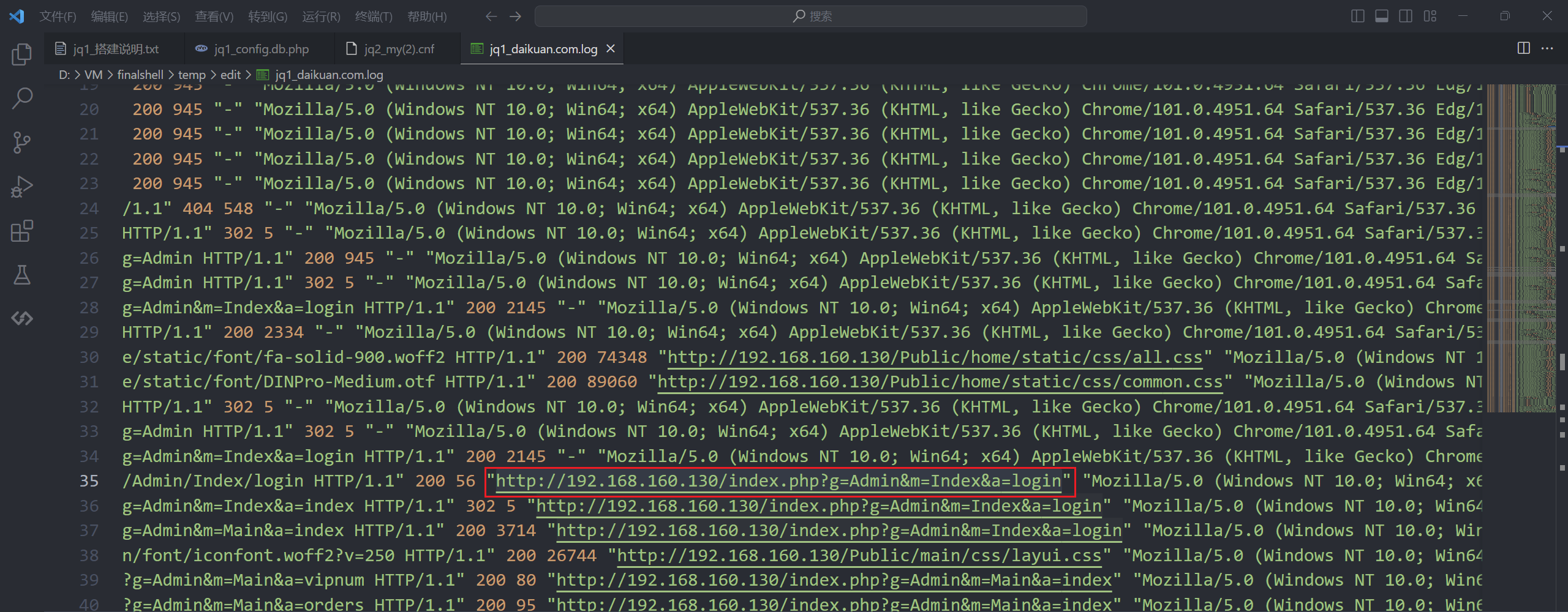Click the minimap code overview
Viewport: 1568px width, 612px height.
[x=1521, y=248]
